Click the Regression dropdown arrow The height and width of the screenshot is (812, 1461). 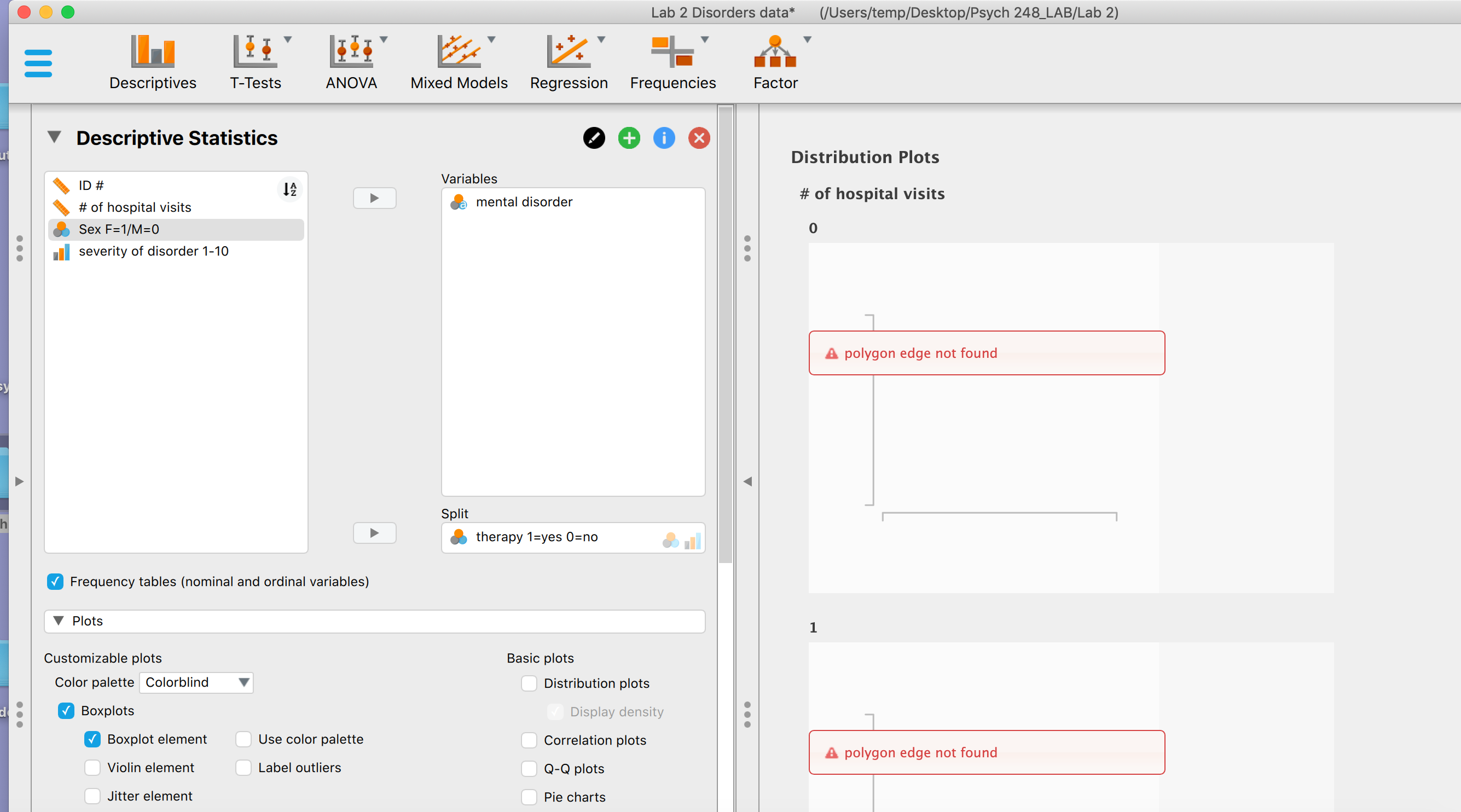point(601,40)
